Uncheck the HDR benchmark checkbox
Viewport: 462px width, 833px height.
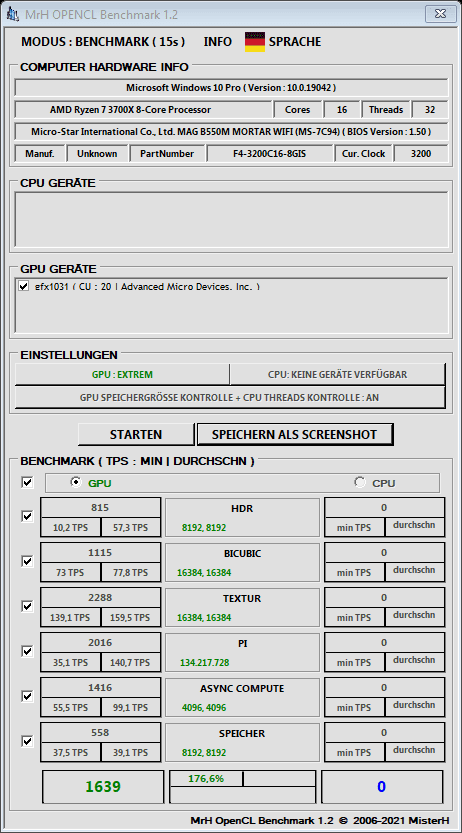click(27, 516)
